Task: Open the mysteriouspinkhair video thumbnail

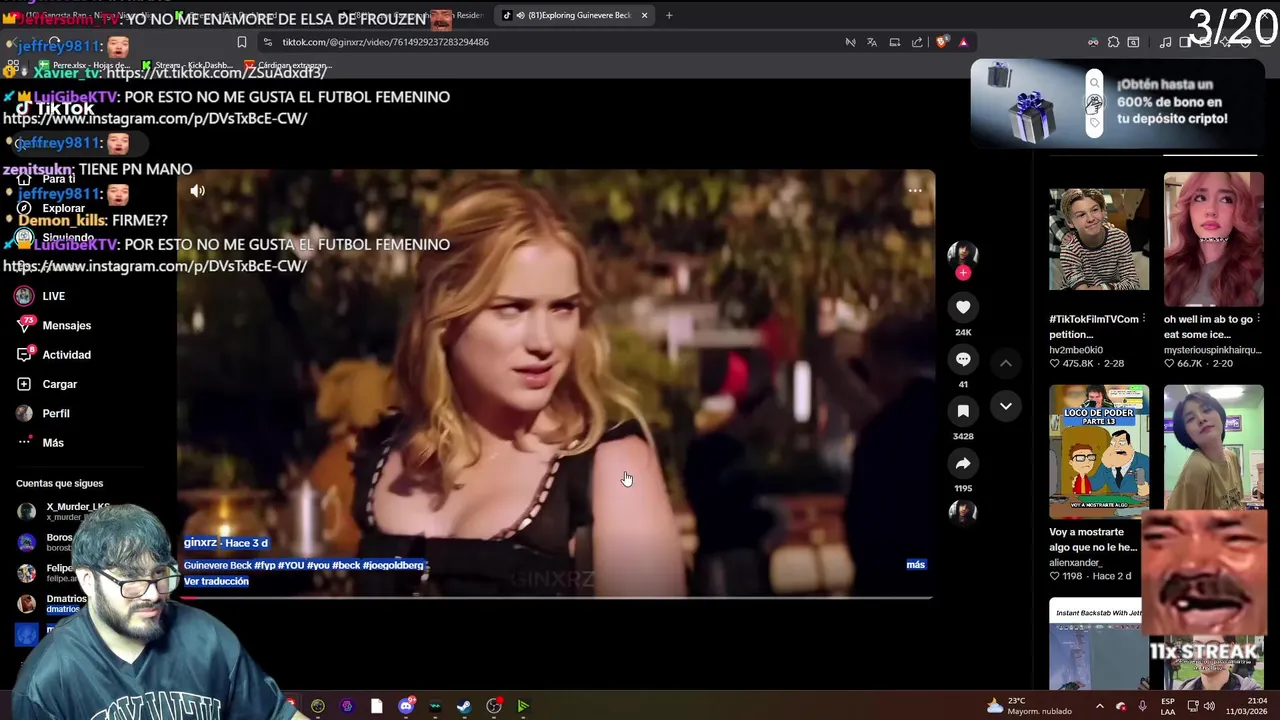Action: pos(1213,240)
